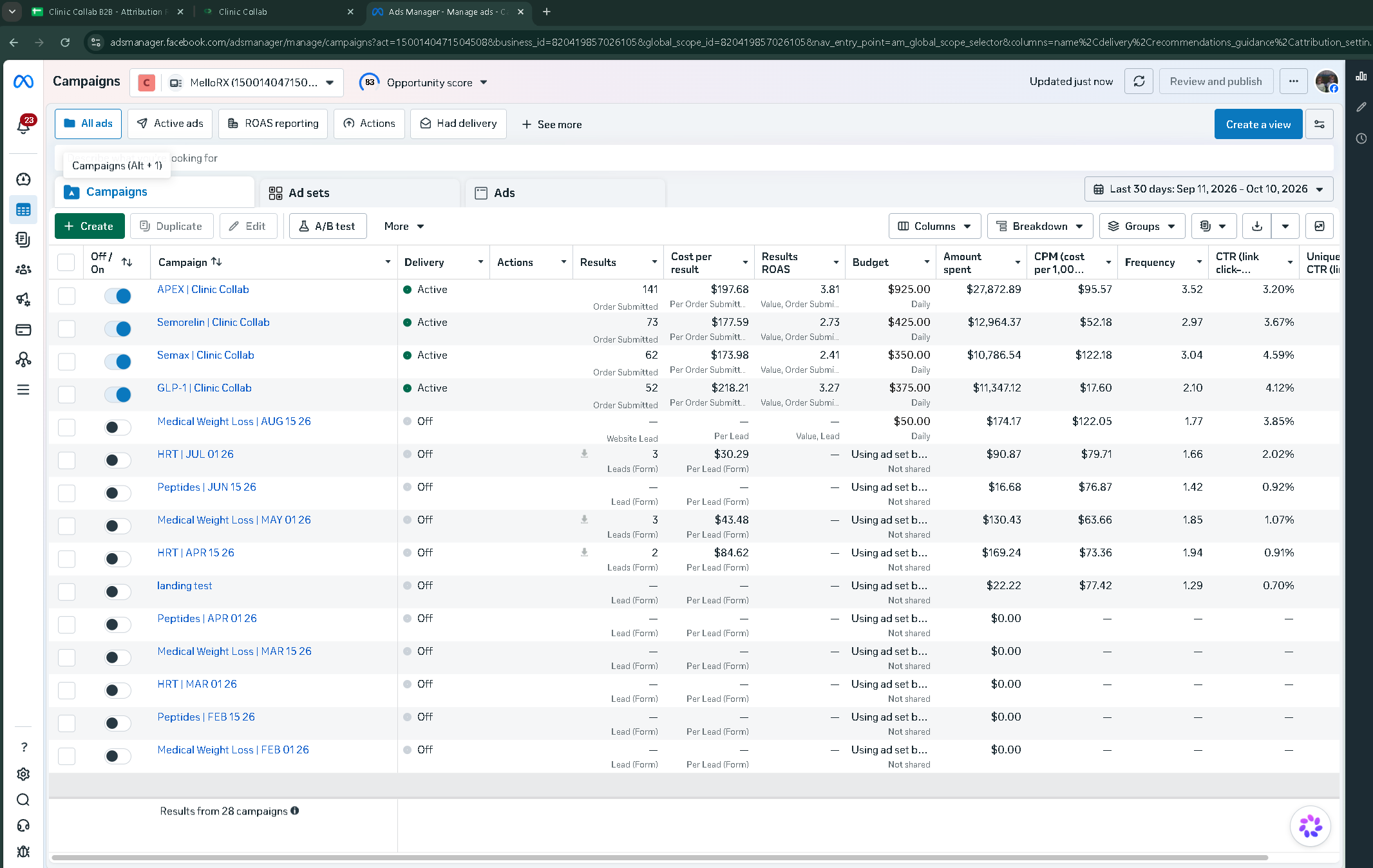Open the Columns dropdown
The width and height of the screenshot is (1373, 868).
click(x=934, y=226)
